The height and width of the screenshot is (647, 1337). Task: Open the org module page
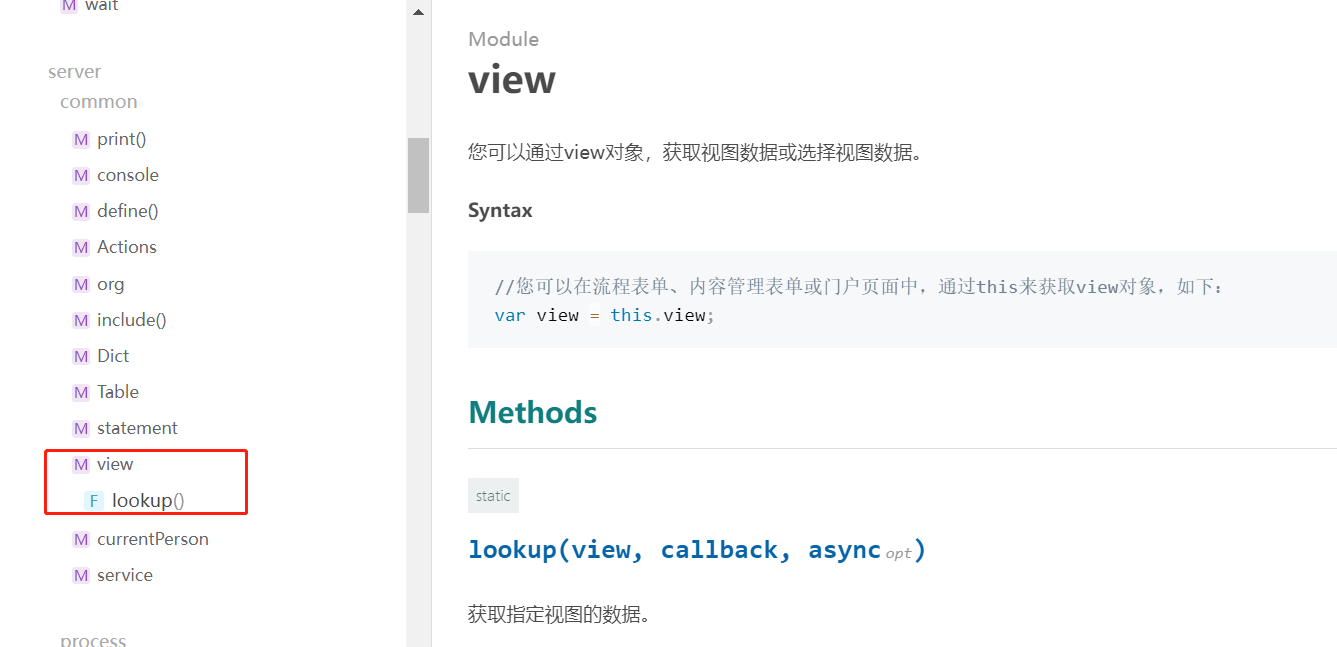110,284
